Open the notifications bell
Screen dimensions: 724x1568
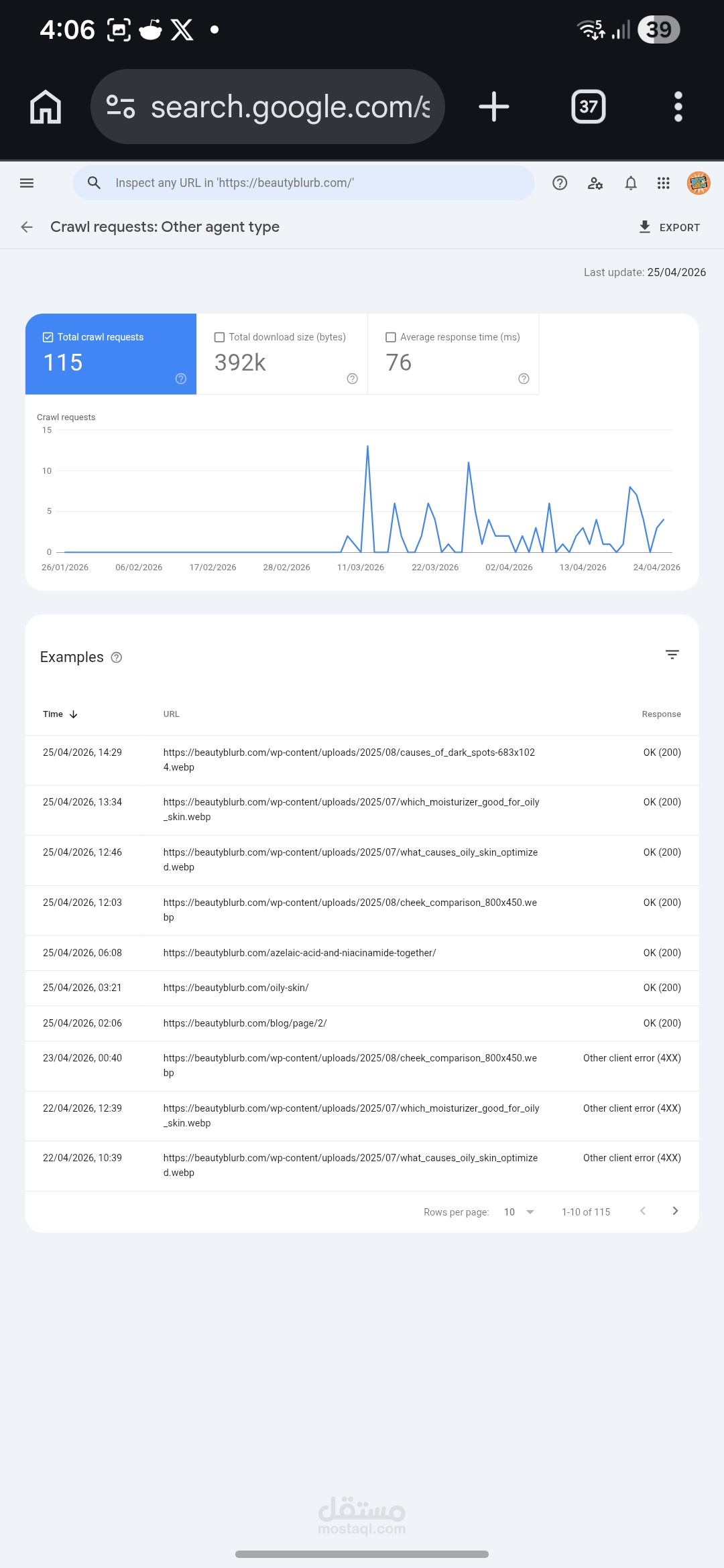[x=631, y=183]
